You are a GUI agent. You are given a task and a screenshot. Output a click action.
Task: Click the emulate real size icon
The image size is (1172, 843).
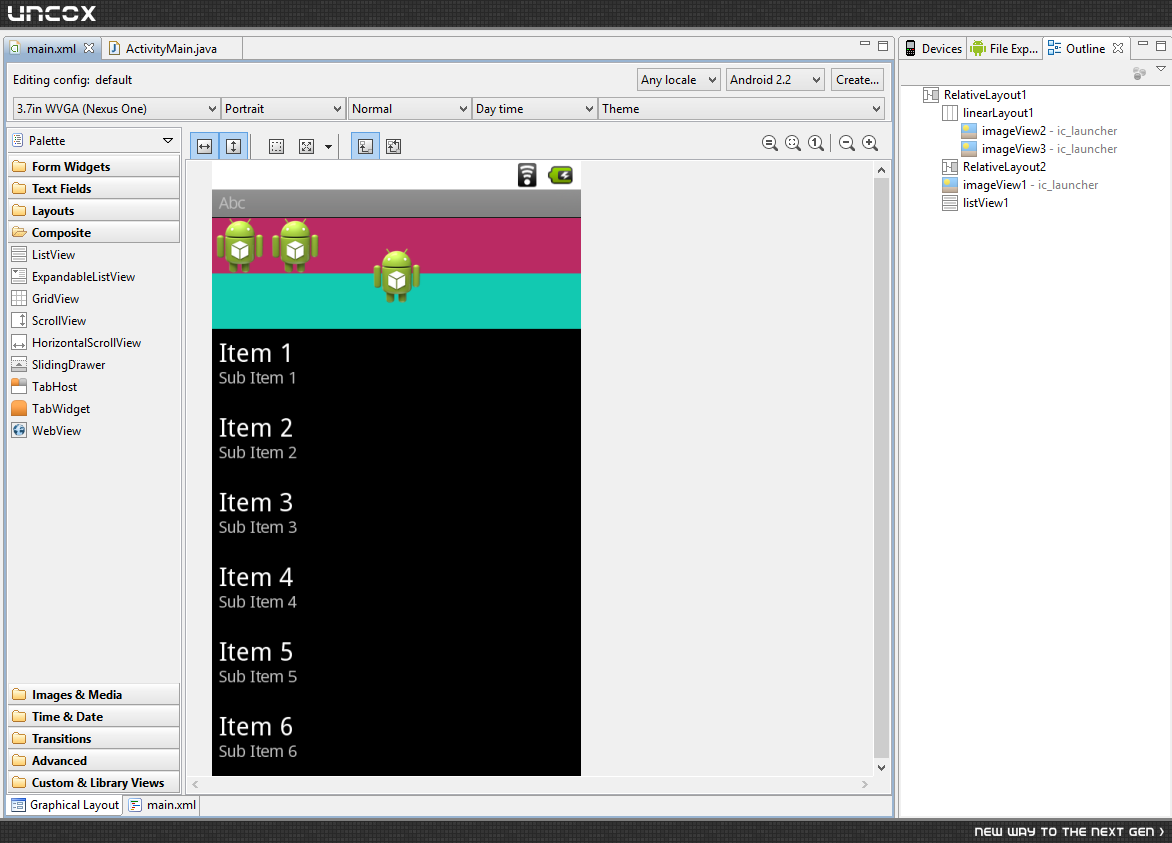pos(306,146)
